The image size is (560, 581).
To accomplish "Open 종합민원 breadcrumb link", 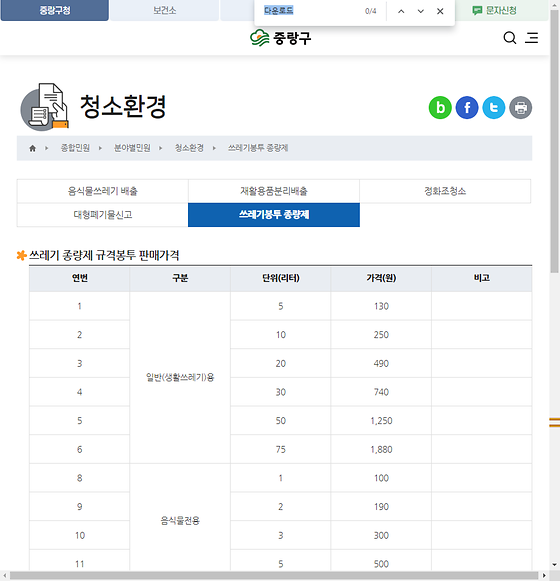I will pyautogui.click(x=75, y=148).
